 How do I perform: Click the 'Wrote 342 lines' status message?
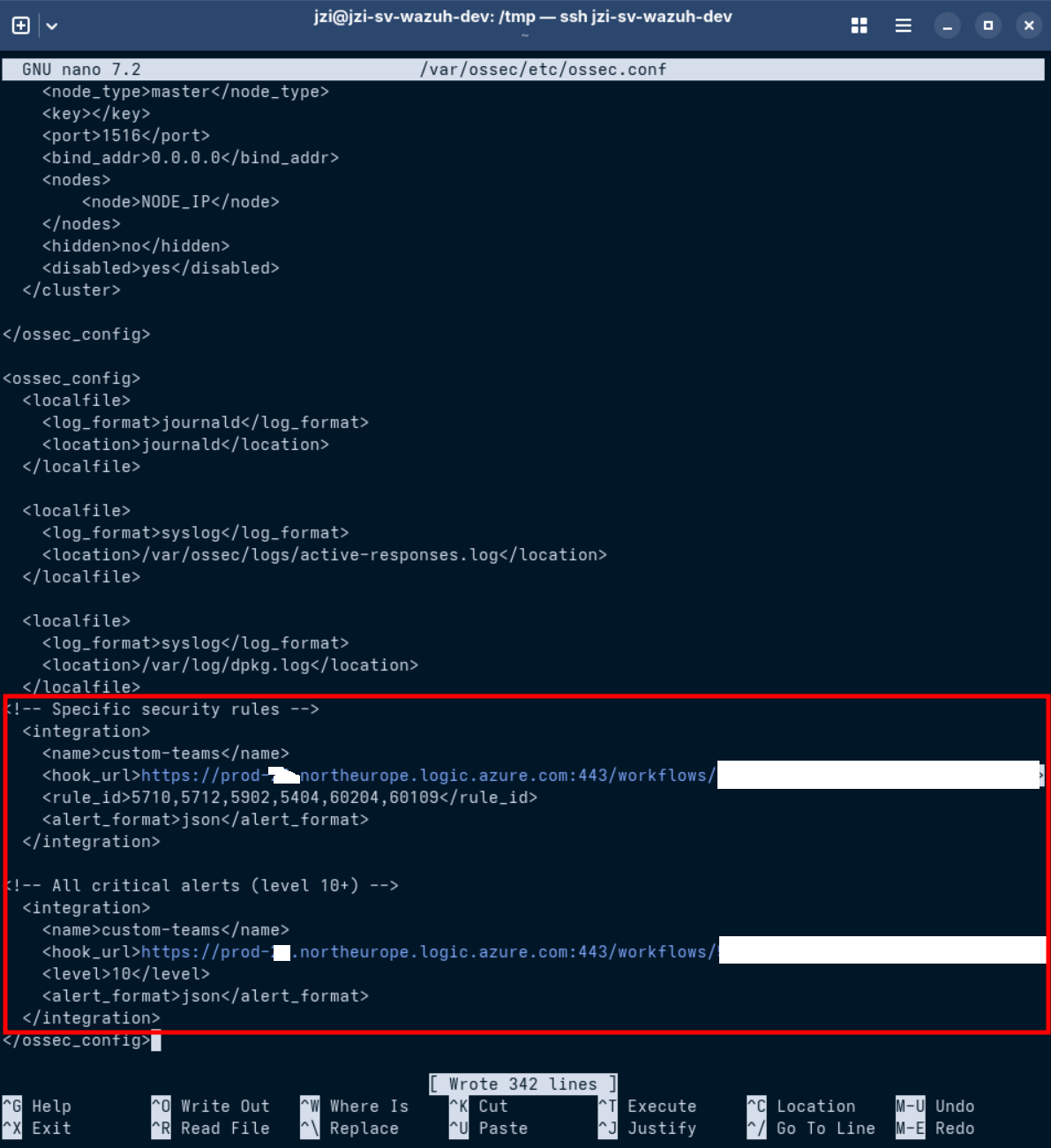[x=523, y=1084]
